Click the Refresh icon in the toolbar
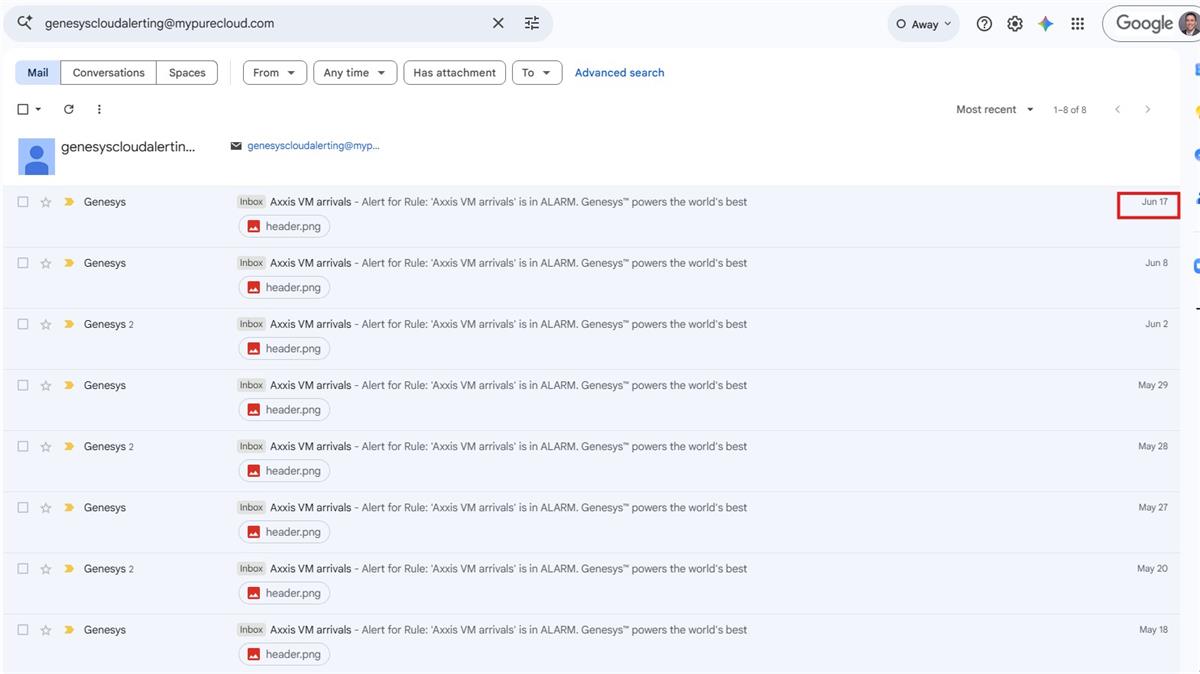 69,109
